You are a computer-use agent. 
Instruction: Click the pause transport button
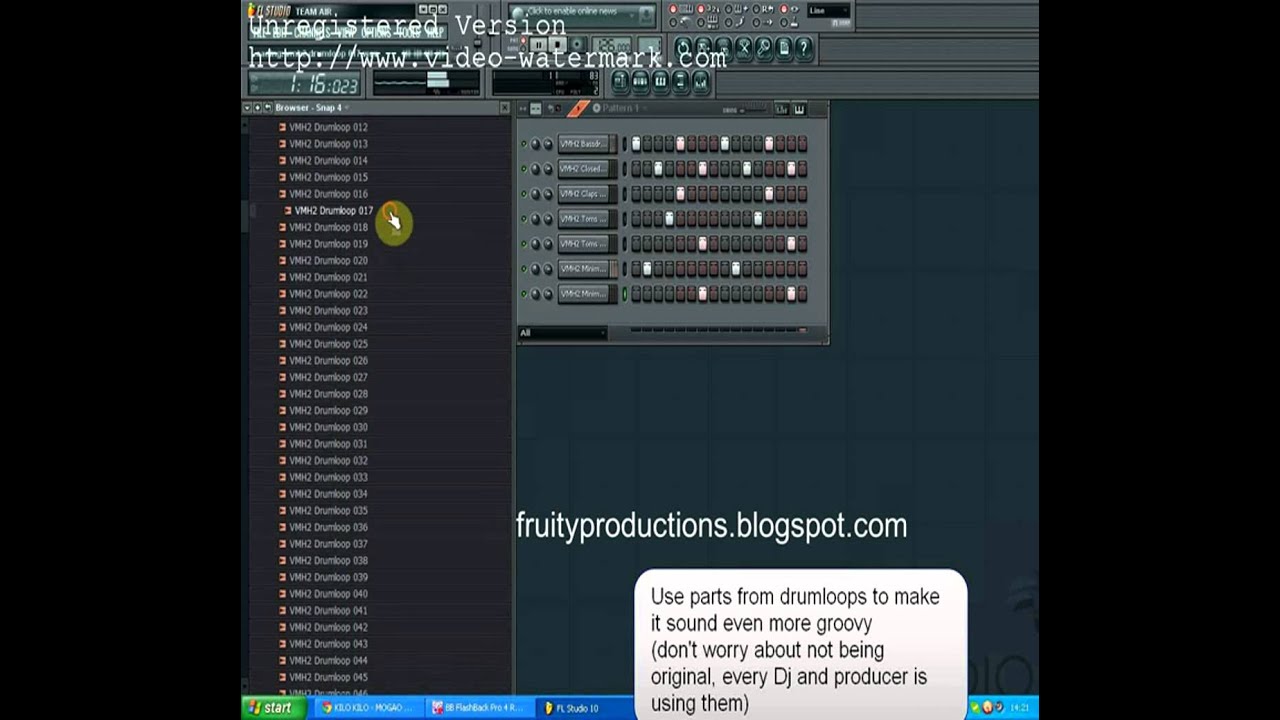[538, 44]
